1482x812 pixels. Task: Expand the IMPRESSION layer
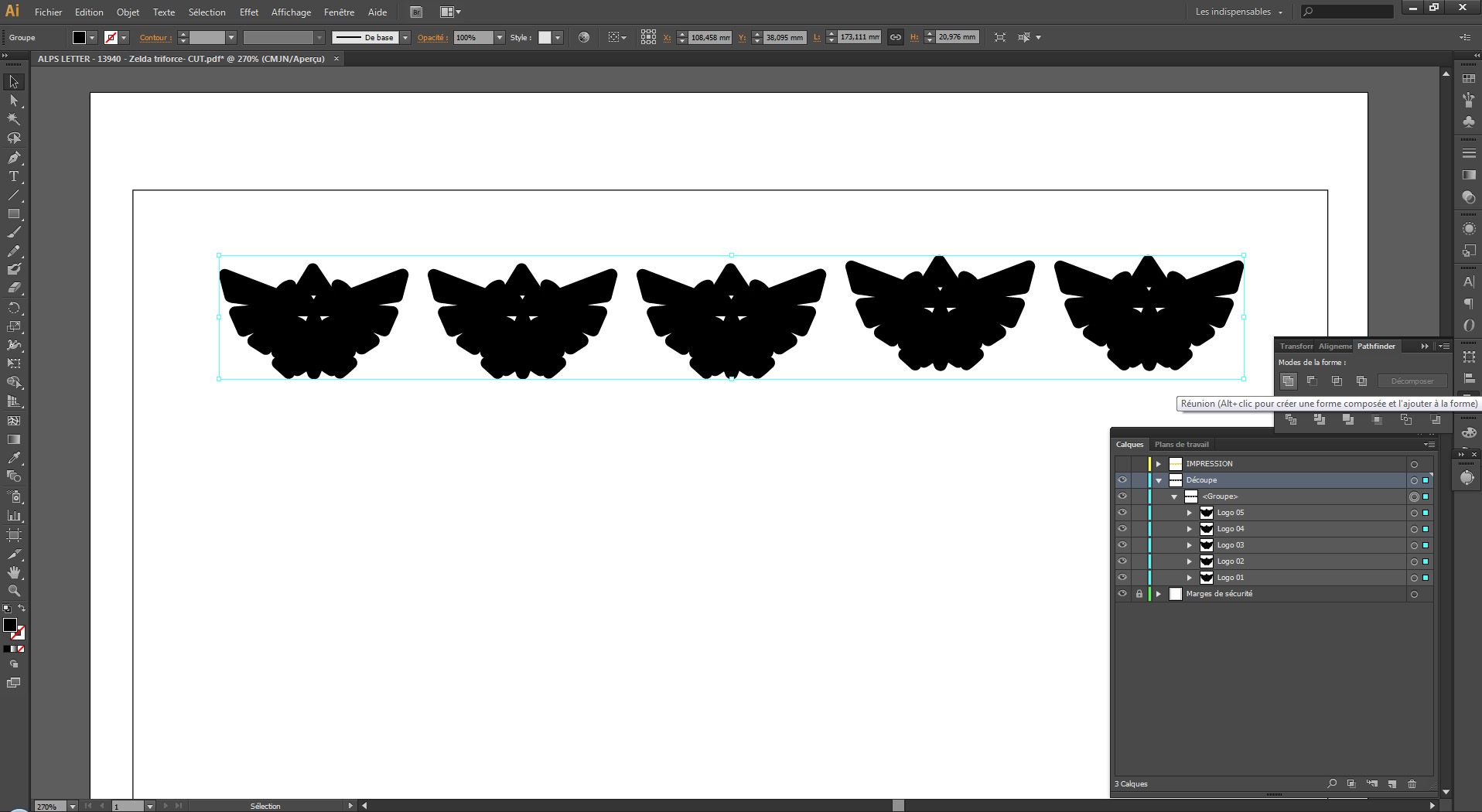(1159, 464)
